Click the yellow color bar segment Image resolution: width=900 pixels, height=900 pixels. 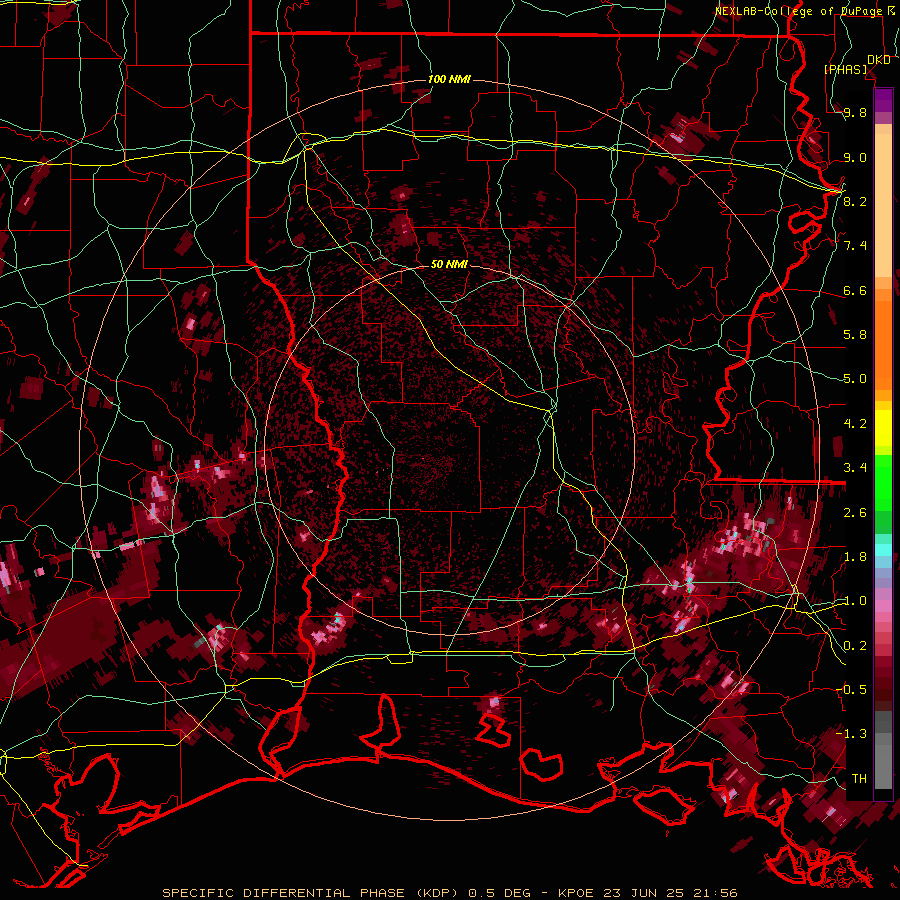pyautogui.click(x=883, y=428)
